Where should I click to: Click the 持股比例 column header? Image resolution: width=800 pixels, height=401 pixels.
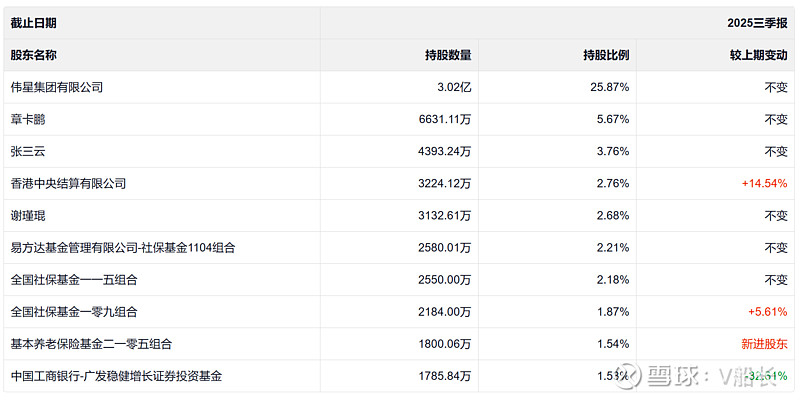coord(606,55)
